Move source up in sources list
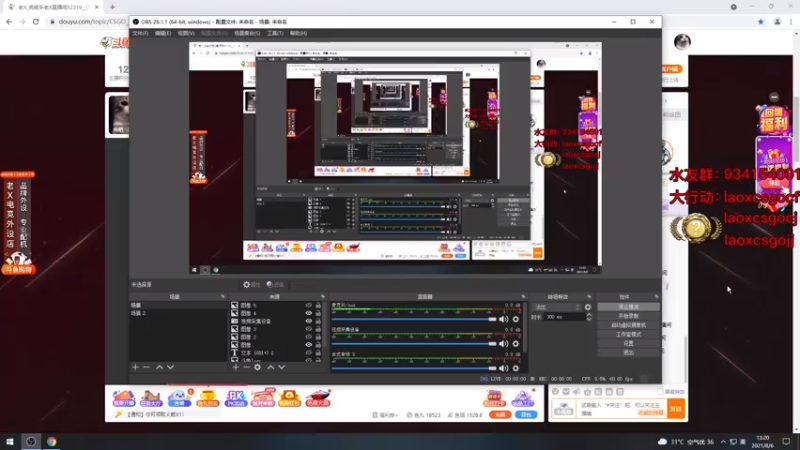Screen dimensions: 800x450 [270, 367]
